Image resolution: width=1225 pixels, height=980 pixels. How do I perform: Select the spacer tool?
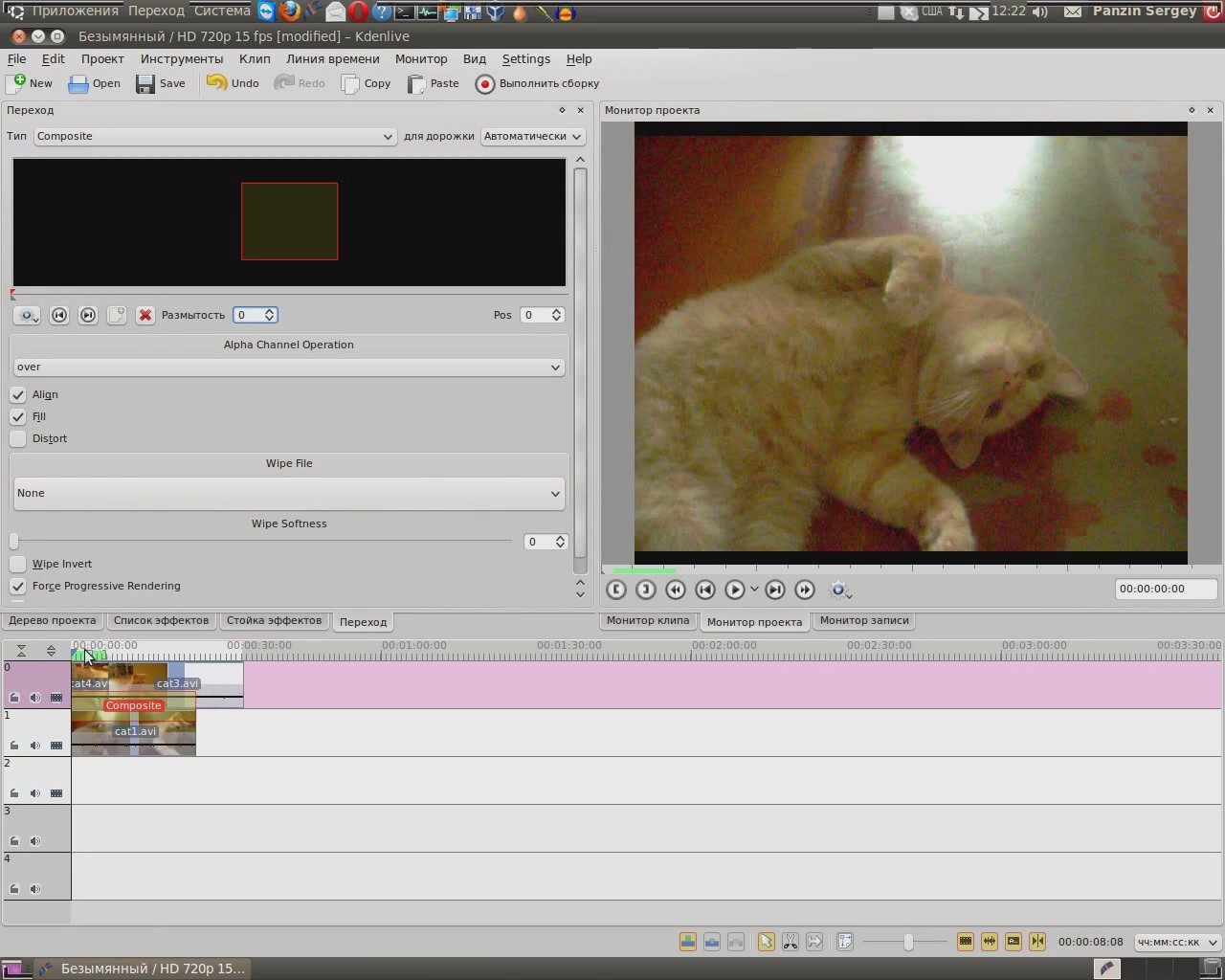click(814, 942)
